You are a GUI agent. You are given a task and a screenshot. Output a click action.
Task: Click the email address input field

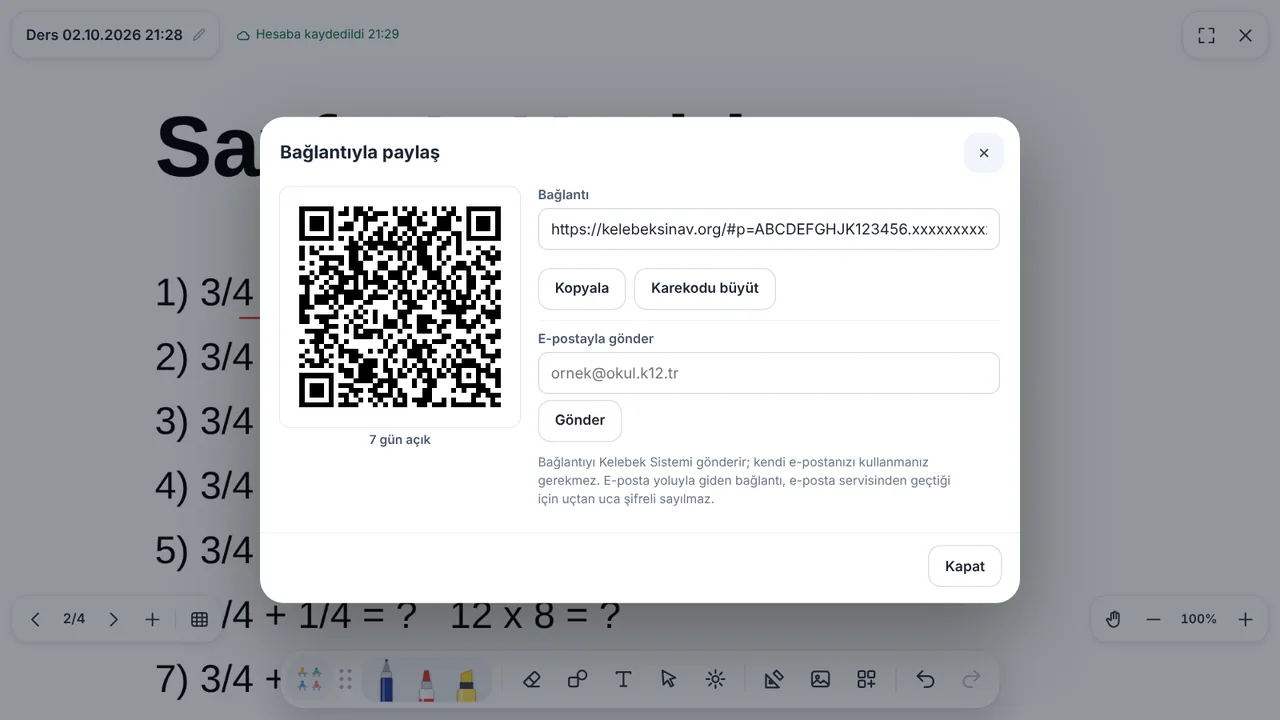(x=769, y=373)
